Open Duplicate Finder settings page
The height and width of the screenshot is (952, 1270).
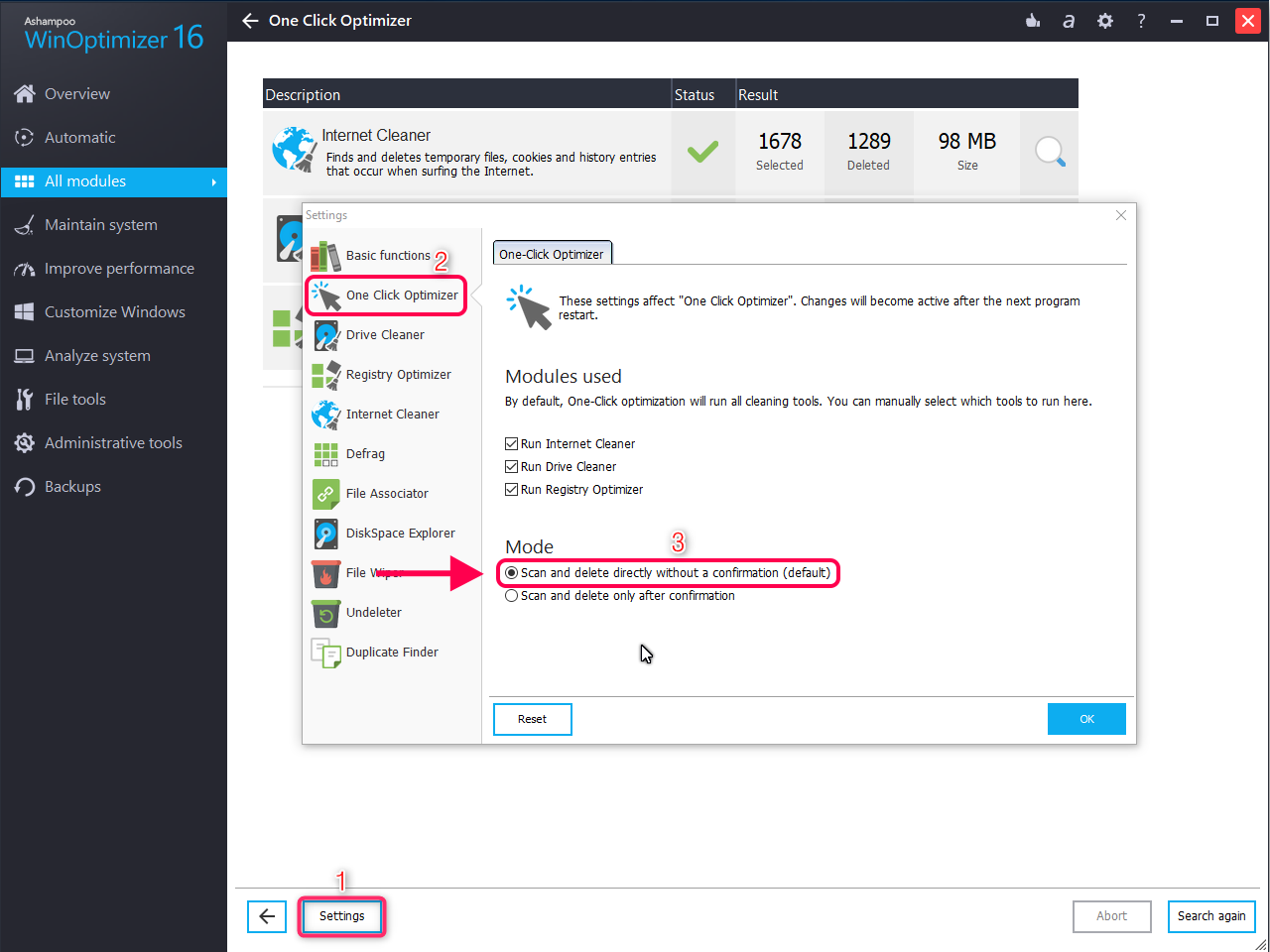coord(392,653)
